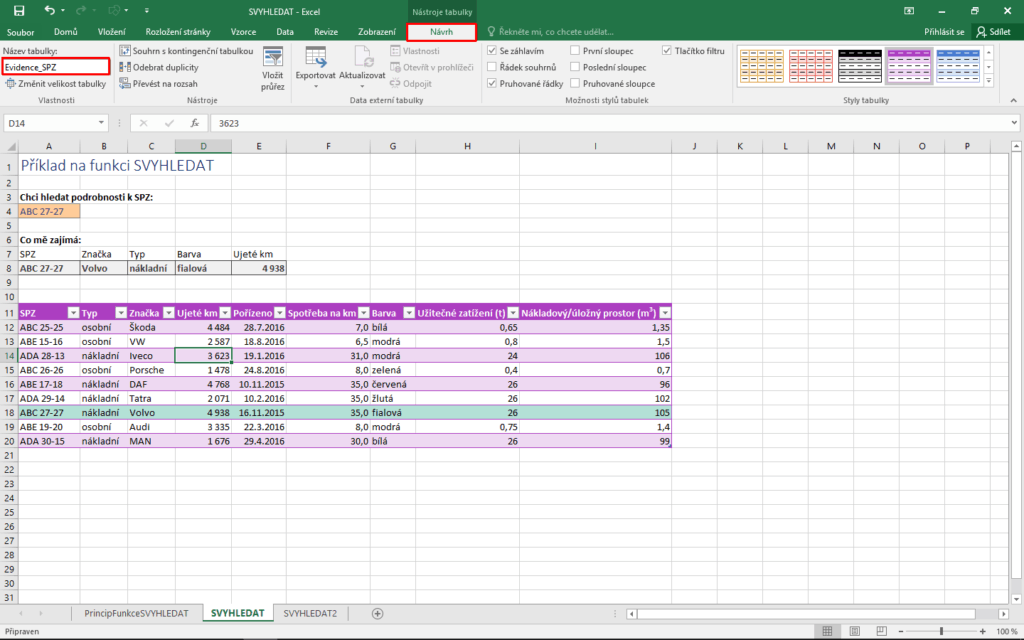This screenshot has height=640, width=1024.
Task: Open the Vzorce ribbon tab
Action: tap(243, 32)
